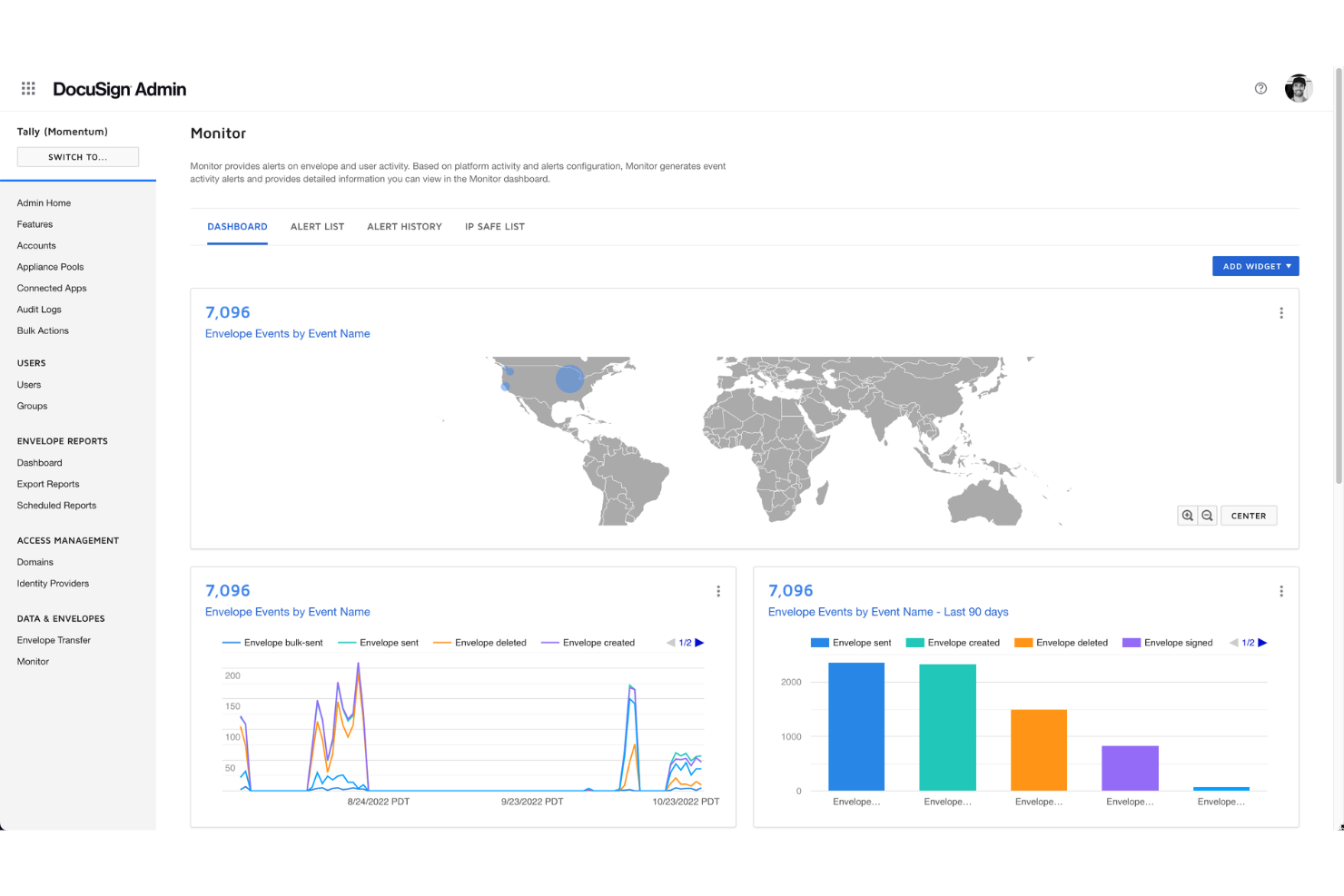The height and width of the screenshot is (896, 1344).
Task: Open Scheduled Reports from the sidebar
Action: [x=56, y=505]
